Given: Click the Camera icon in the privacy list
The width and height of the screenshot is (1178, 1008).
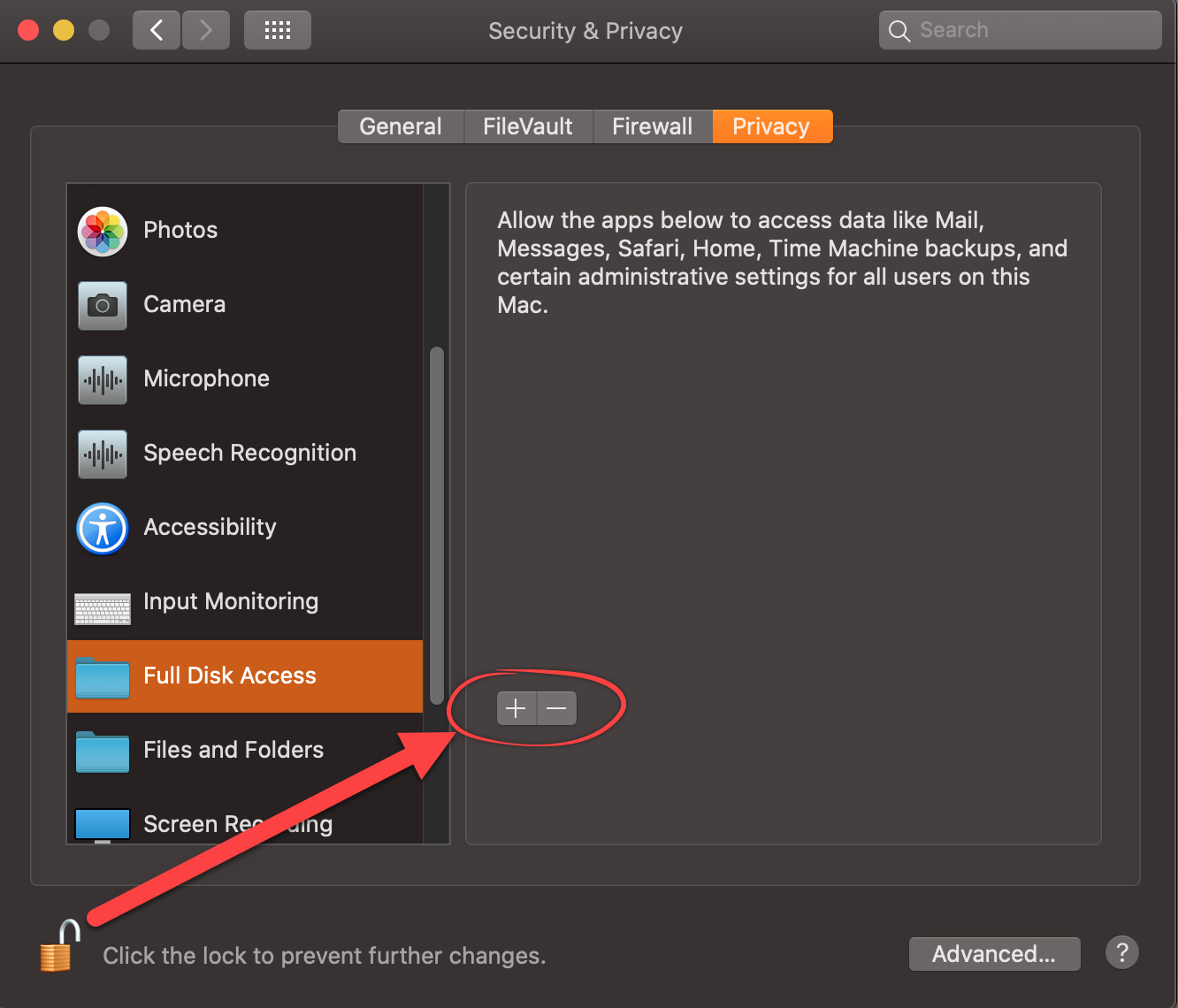Looking at the screenshot, I should click(x=103, y=305).
